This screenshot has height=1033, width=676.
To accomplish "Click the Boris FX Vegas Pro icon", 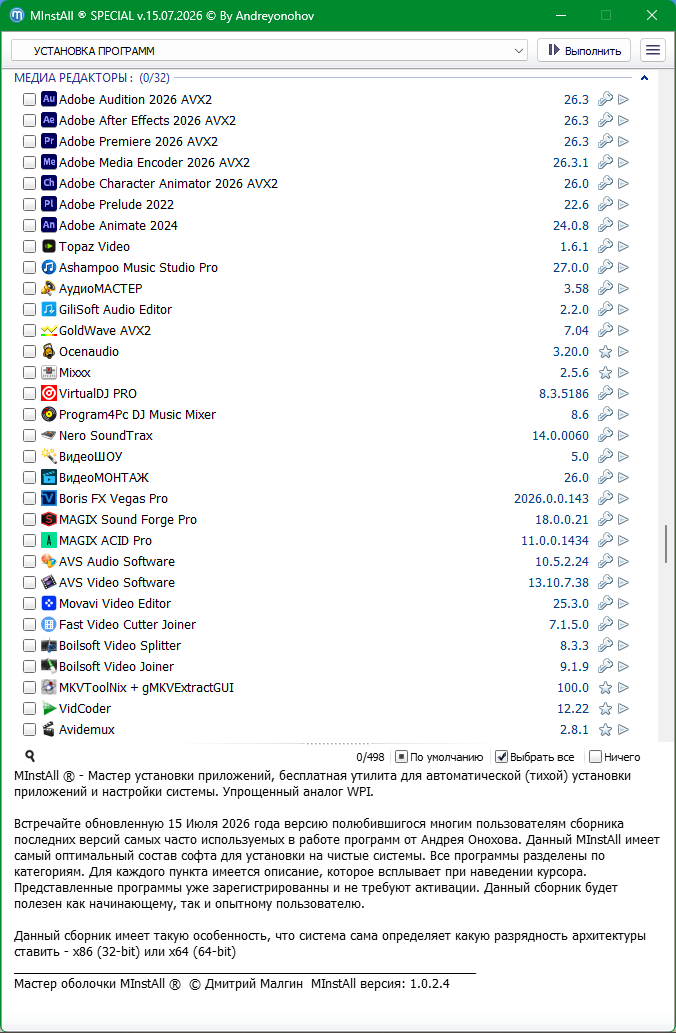I will [x=49, y=499].
